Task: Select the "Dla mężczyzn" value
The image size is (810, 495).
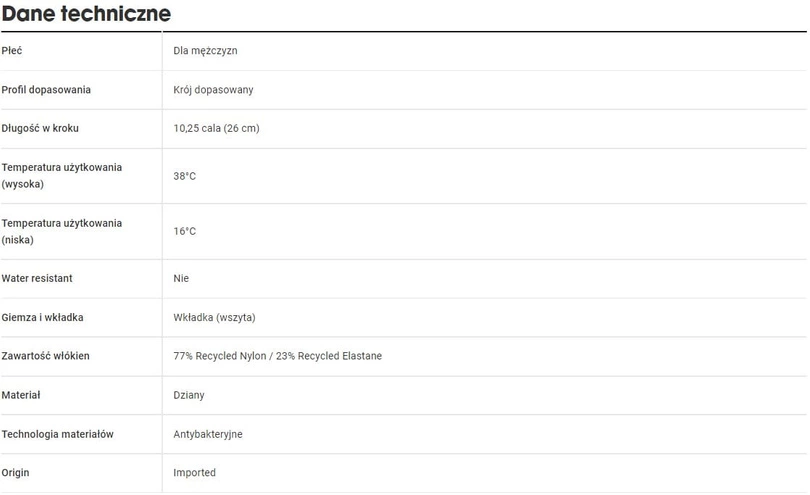Action: (205, 51)
